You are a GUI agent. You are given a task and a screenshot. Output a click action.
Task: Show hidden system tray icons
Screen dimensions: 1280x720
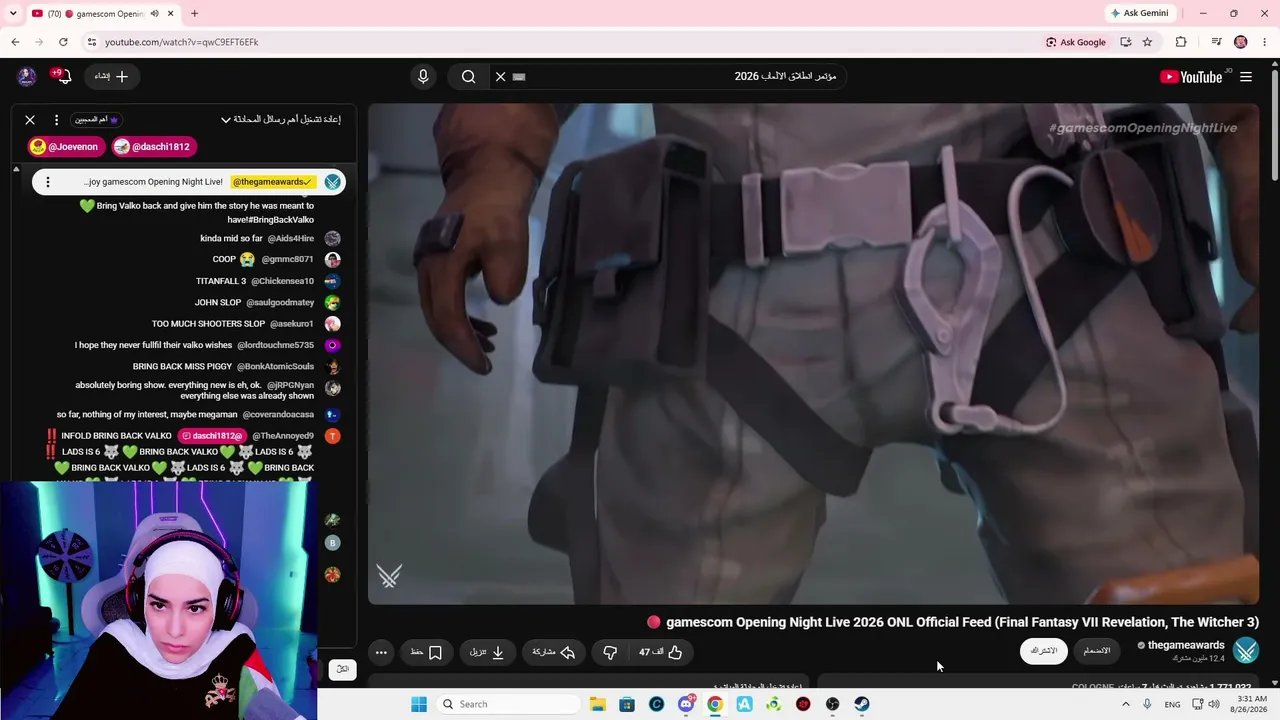point(1125,704)
